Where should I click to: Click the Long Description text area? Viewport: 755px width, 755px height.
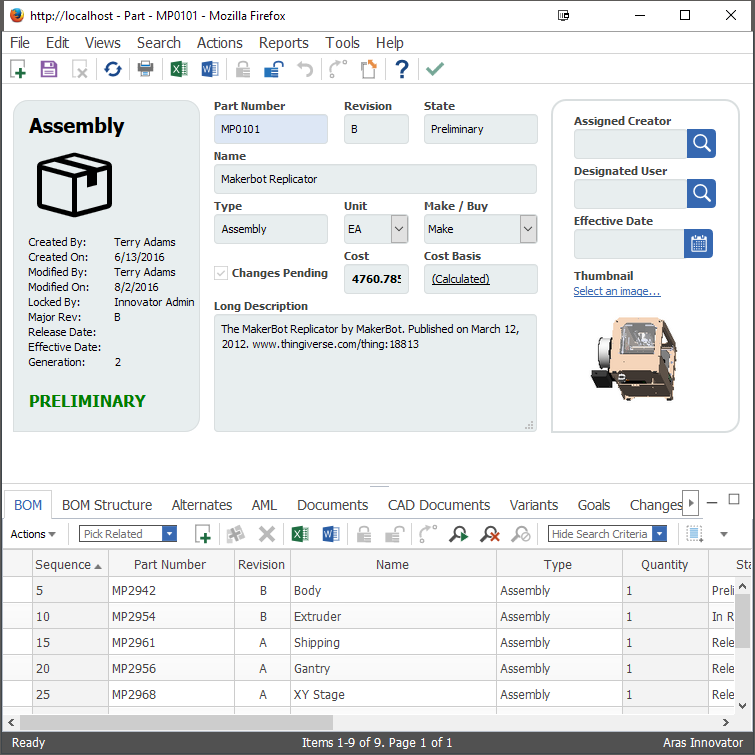375,373
